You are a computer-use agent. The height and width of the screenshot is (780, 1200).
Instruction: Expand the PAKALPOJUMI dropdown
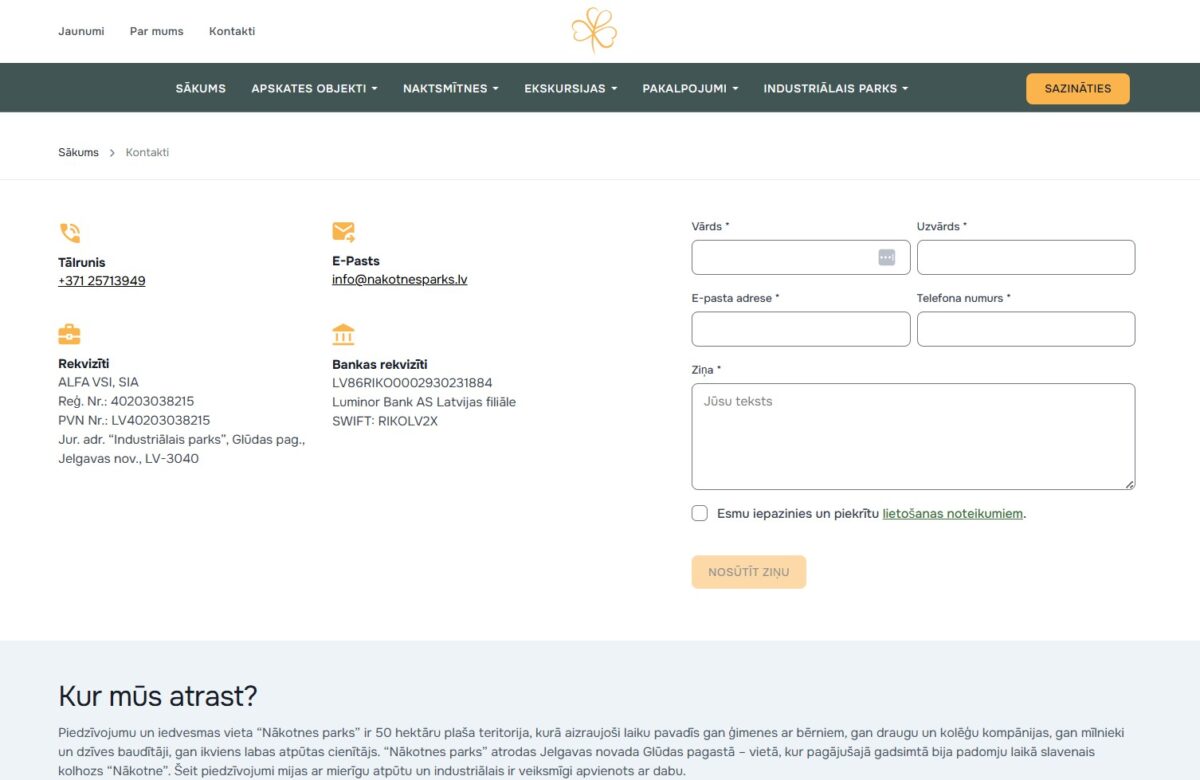point(690,88)
